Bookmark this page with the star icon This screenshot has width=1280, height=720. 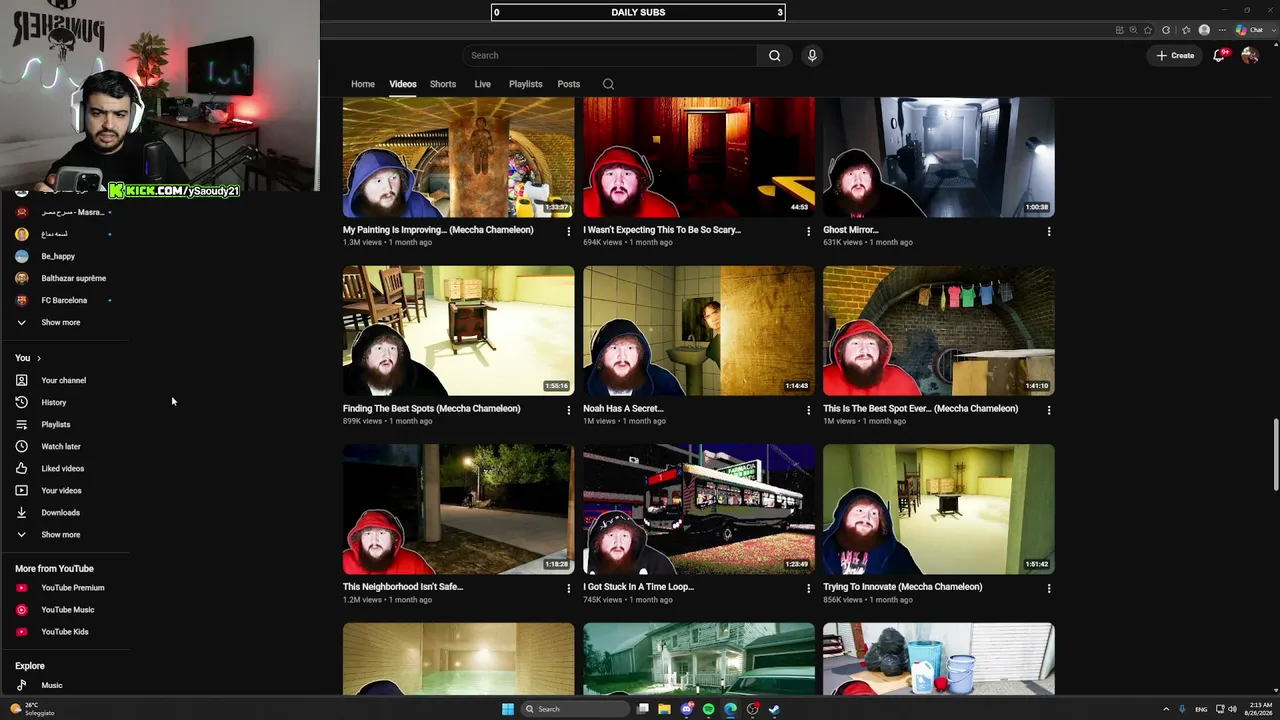1148,30
